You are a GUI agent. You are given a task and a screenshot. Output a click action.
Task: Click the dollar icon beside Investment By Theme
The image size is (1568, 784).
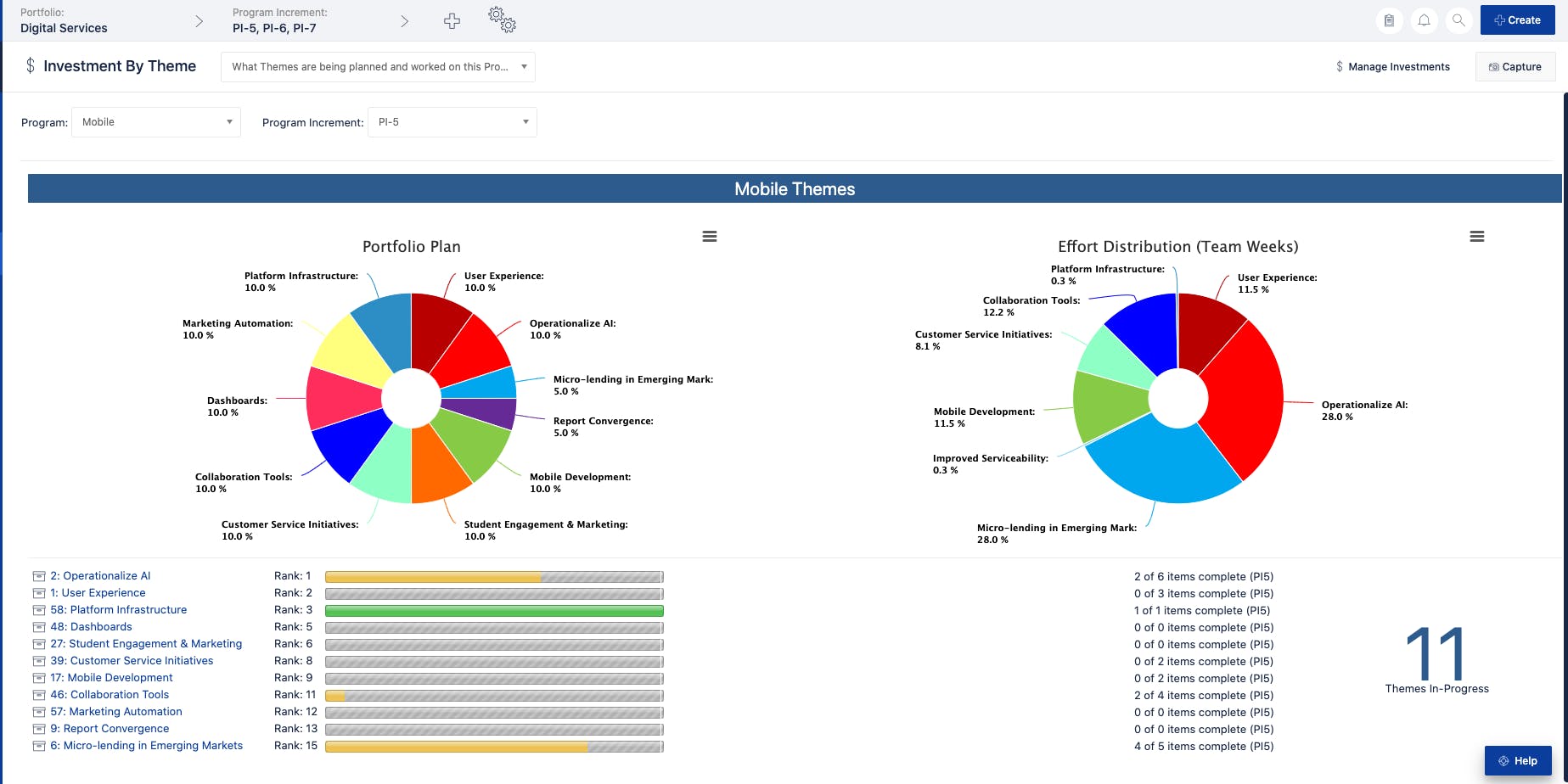[x=29, y=65]
